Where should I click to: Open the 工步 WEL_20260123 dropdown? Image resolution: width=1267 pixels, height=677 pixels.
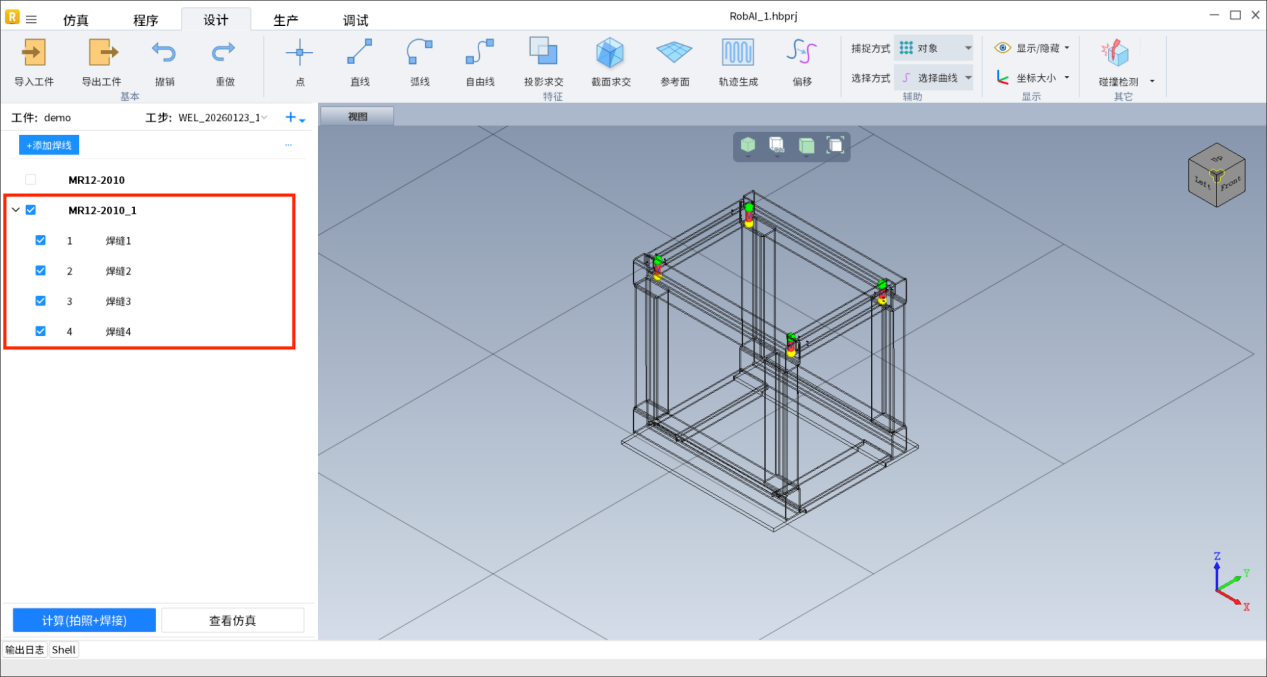[222, 118]
